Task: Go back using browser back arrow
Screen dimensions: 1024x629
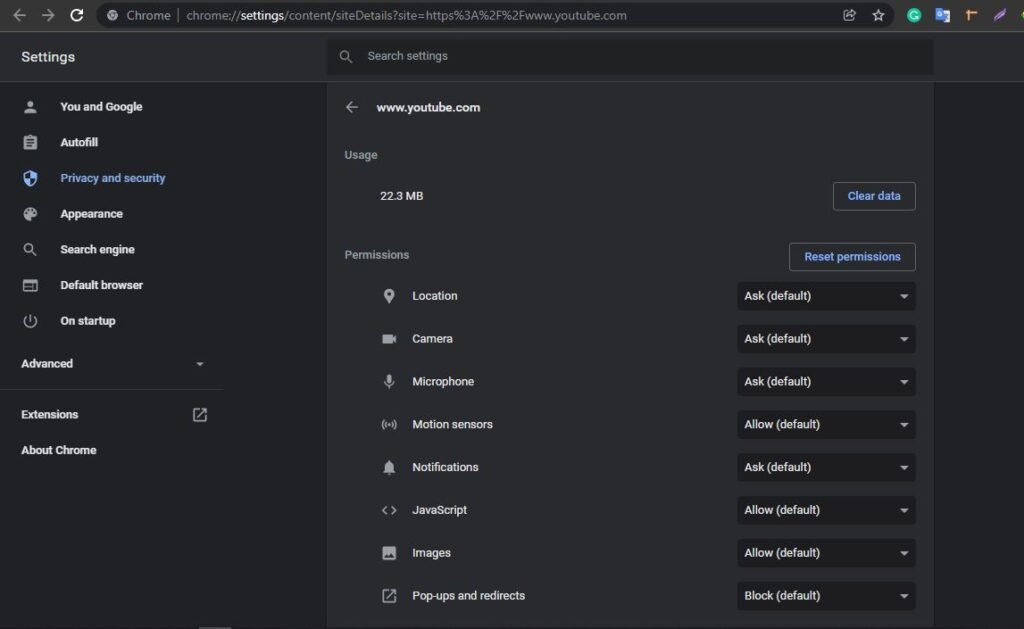Action: pyautogui.click(x=20, y=15)
